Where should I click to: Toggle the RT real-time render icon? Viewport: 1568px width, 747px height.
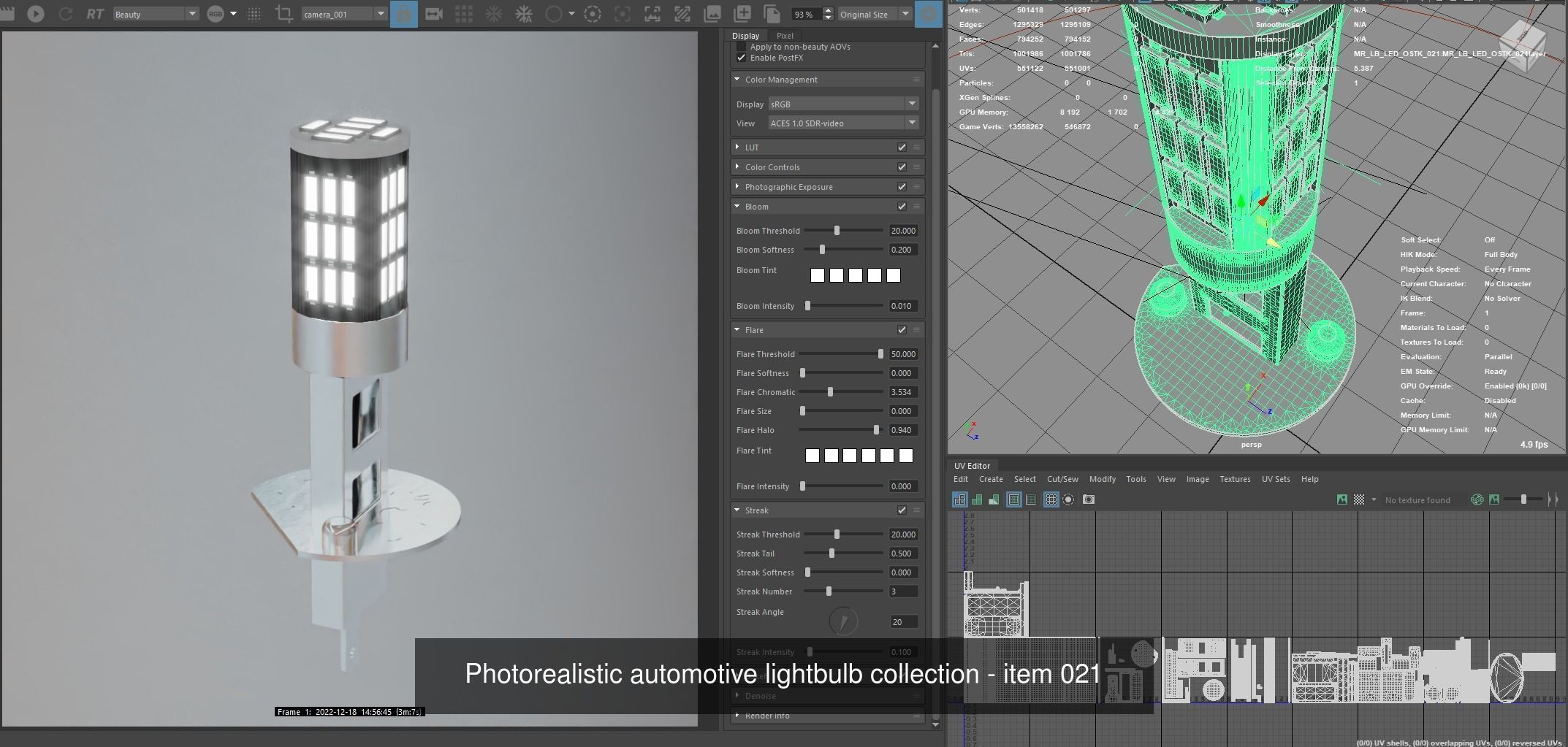click(x=94, y=14)
